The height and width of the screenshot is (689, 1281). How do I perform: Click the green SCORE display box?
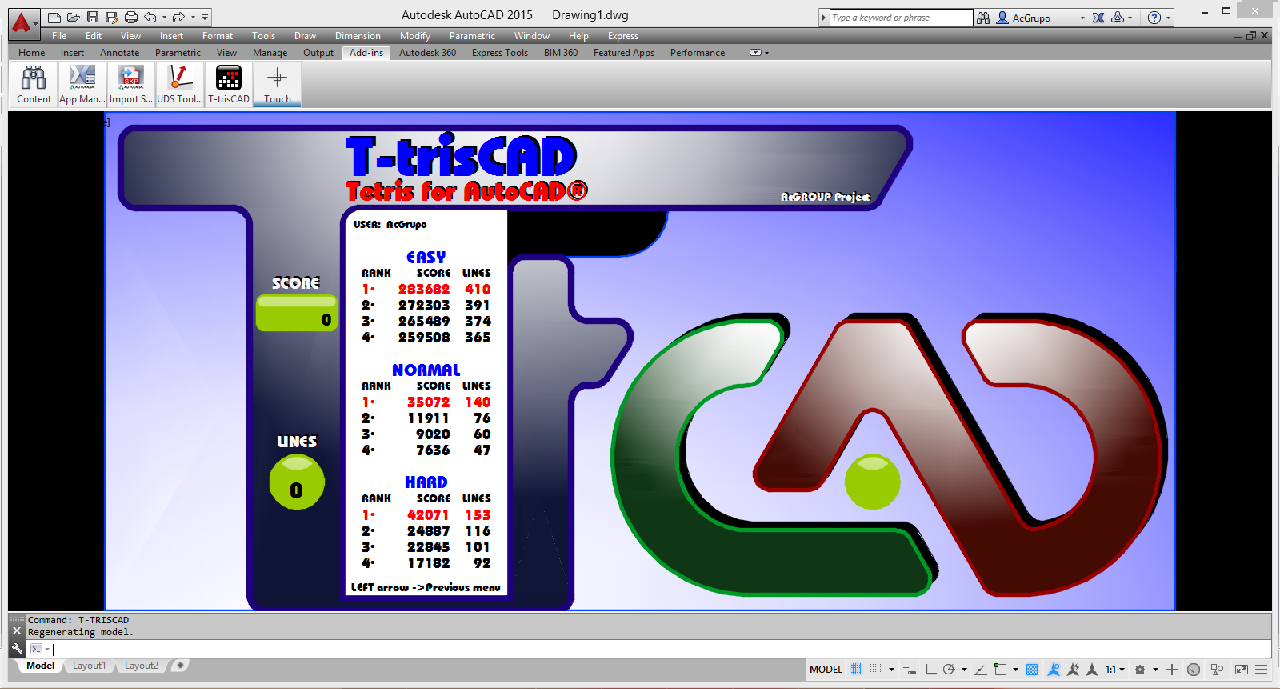click(x=296, y=313)
